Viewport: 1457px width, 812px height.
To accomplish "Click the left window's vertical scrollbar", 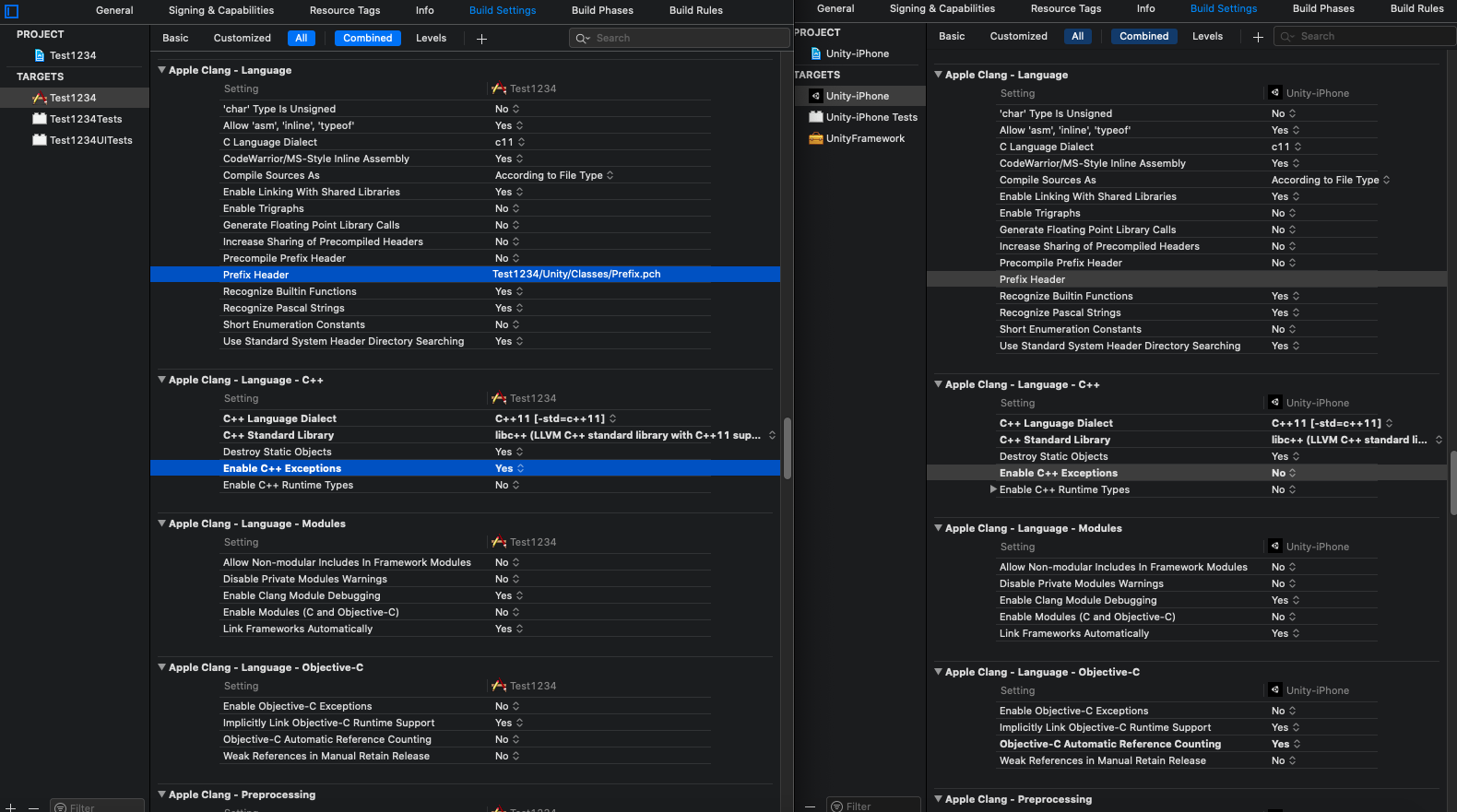I will tap(788, 448).
